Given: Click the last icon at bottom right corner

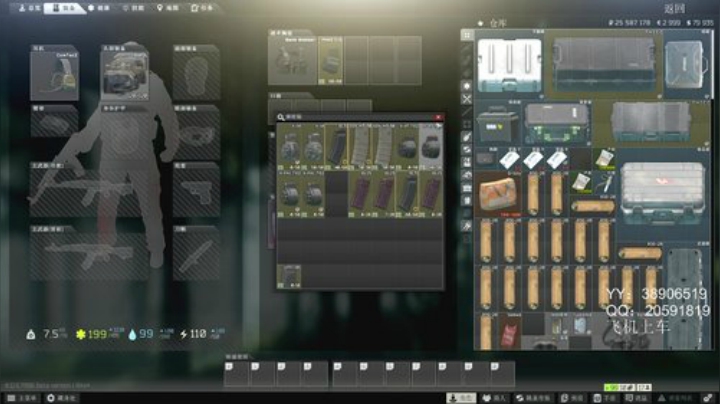Looking at the screenshot, I should [708, 398].
